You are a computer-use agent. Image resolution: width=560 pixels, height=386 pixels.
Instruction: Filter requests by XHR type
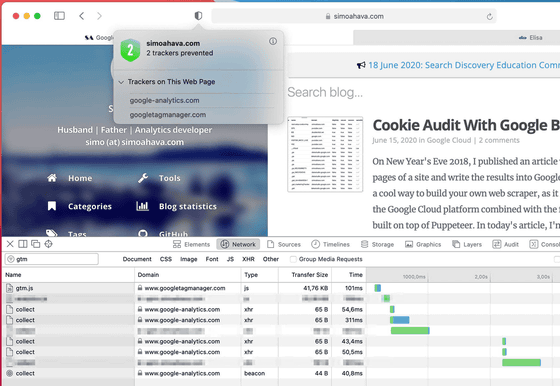point(248,259)
